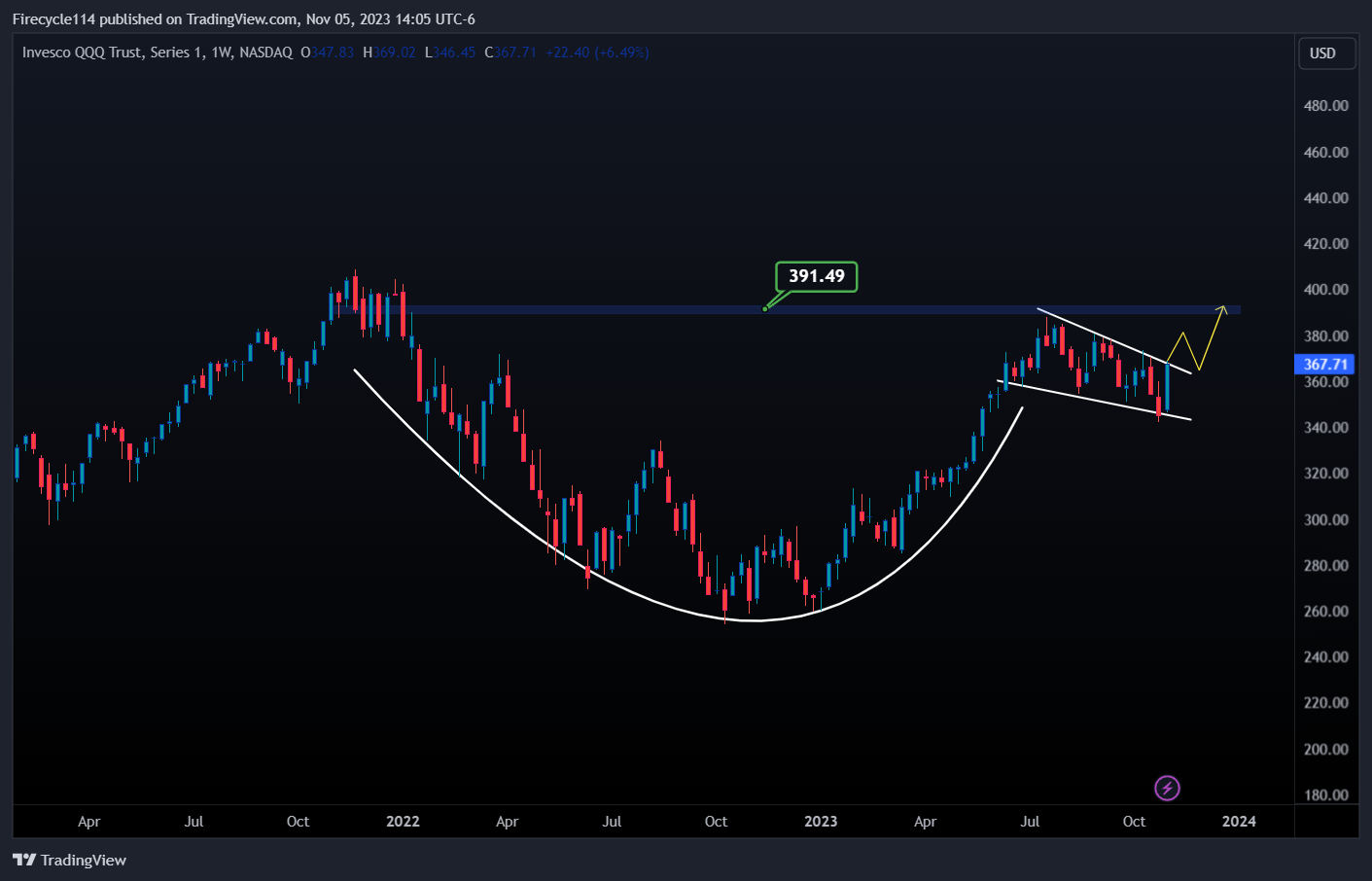Click the 460.00 price axis label
The height and width of the screenshot is (881, 1372).
pyautogui.click(x=1325, y=152)
